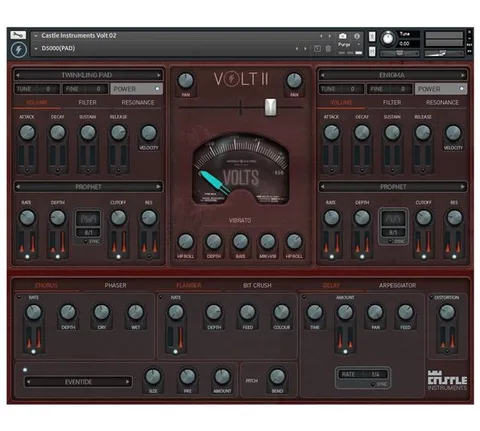The height and width of the screenshot is (431, 480).
Task: Open the ENIGMA sound selector
Action: [392, 75]
